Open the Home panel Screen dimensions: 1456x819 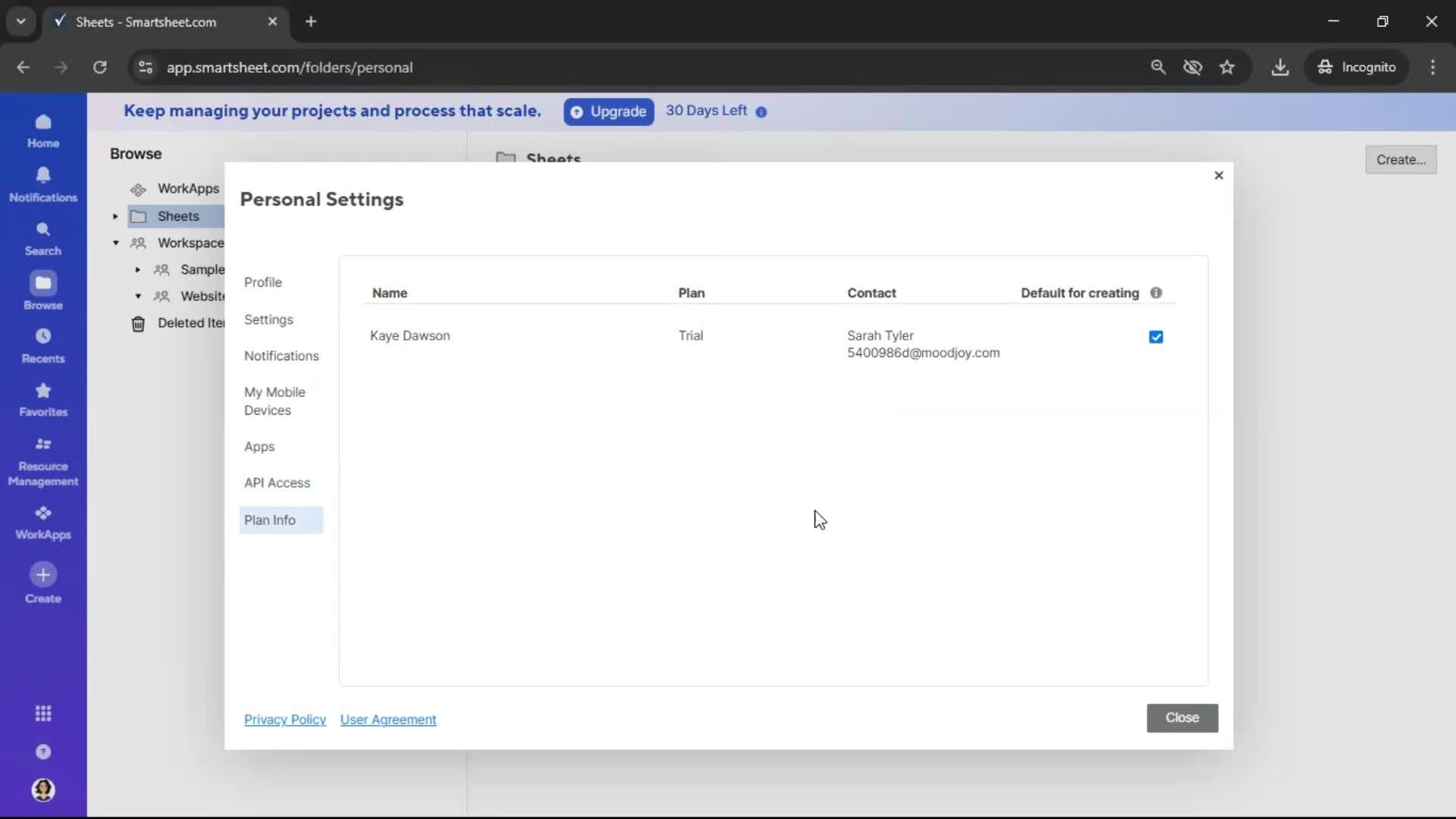tap(43, 130)
